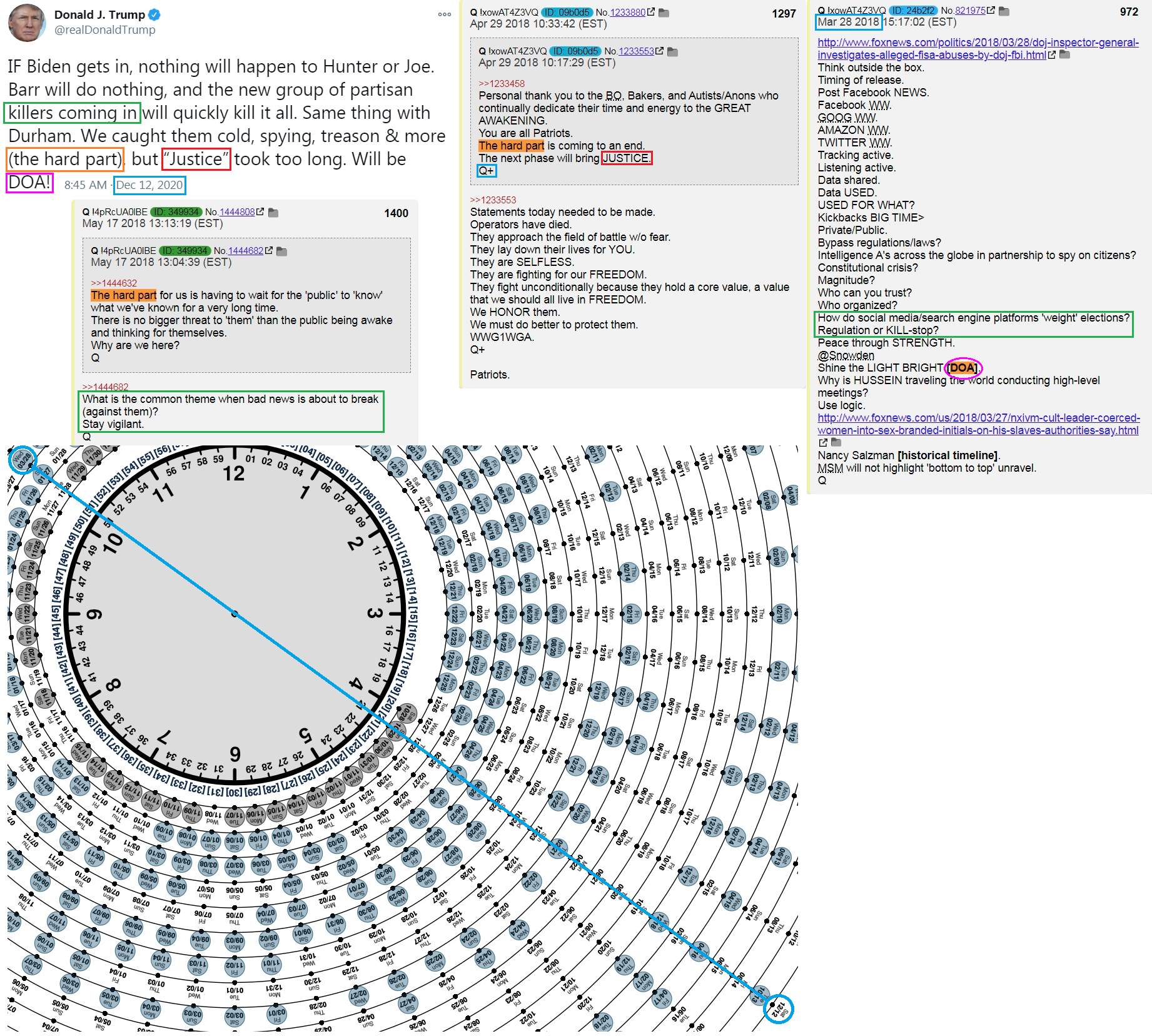
Task: Click external-link icon after the fisa-abuses URL
Action: click(x=1052, y=55)
